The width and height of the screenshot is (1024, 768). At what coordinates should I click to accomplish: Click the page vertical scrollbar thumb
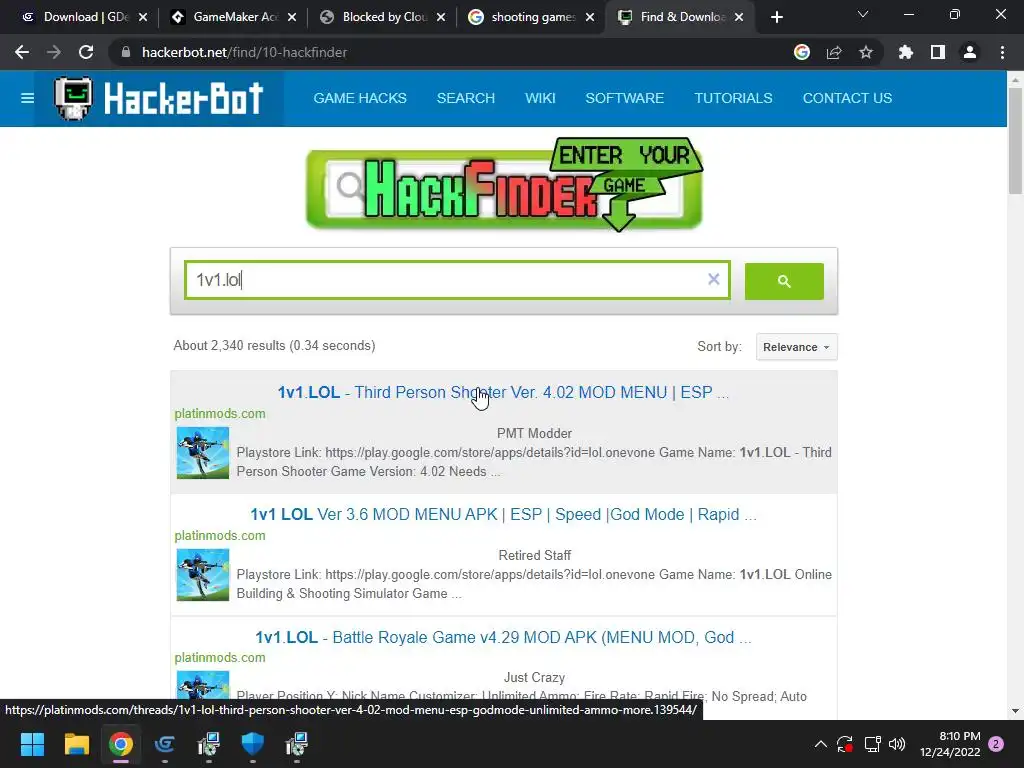click(1015, 140)
